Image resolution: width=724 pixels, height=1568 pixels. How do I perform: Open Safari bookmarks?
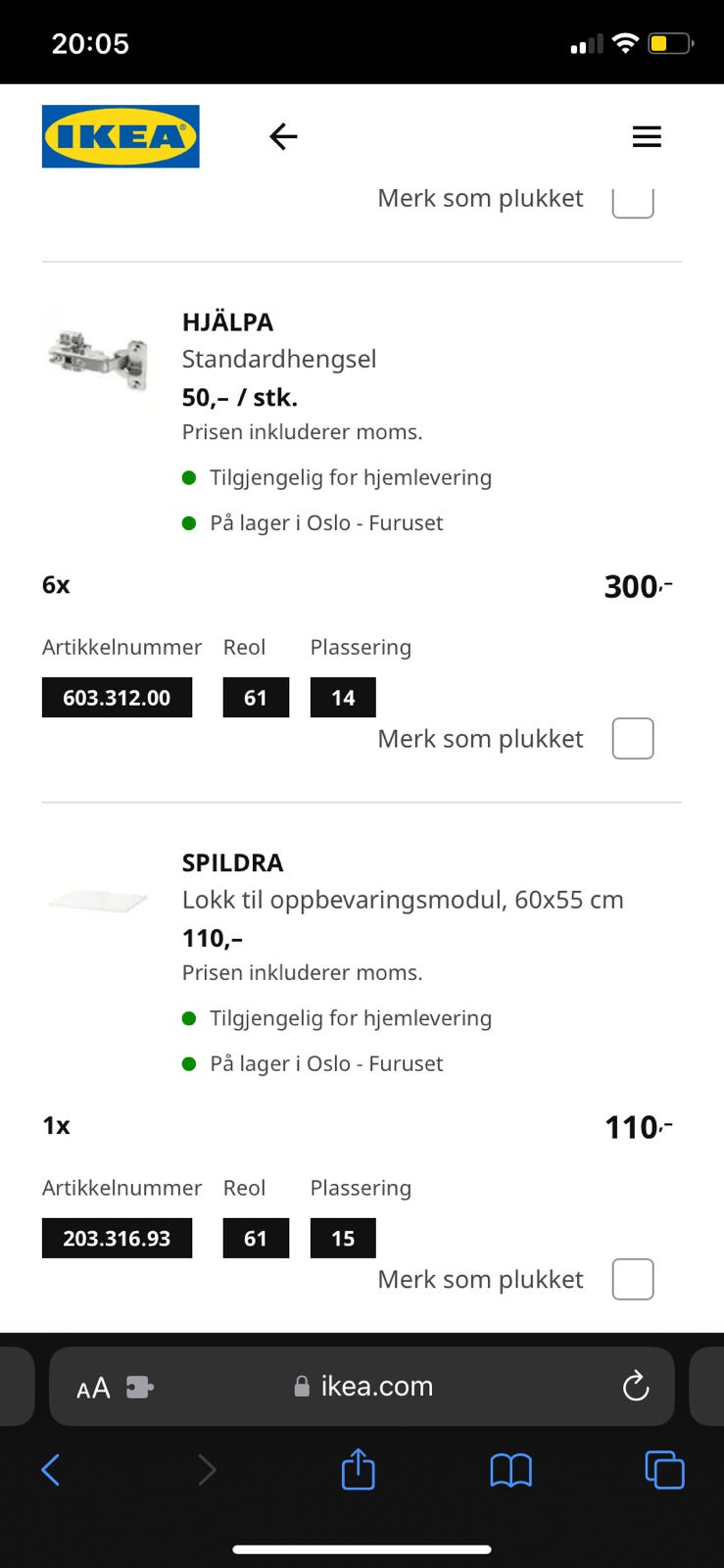tap(510, 1470)
